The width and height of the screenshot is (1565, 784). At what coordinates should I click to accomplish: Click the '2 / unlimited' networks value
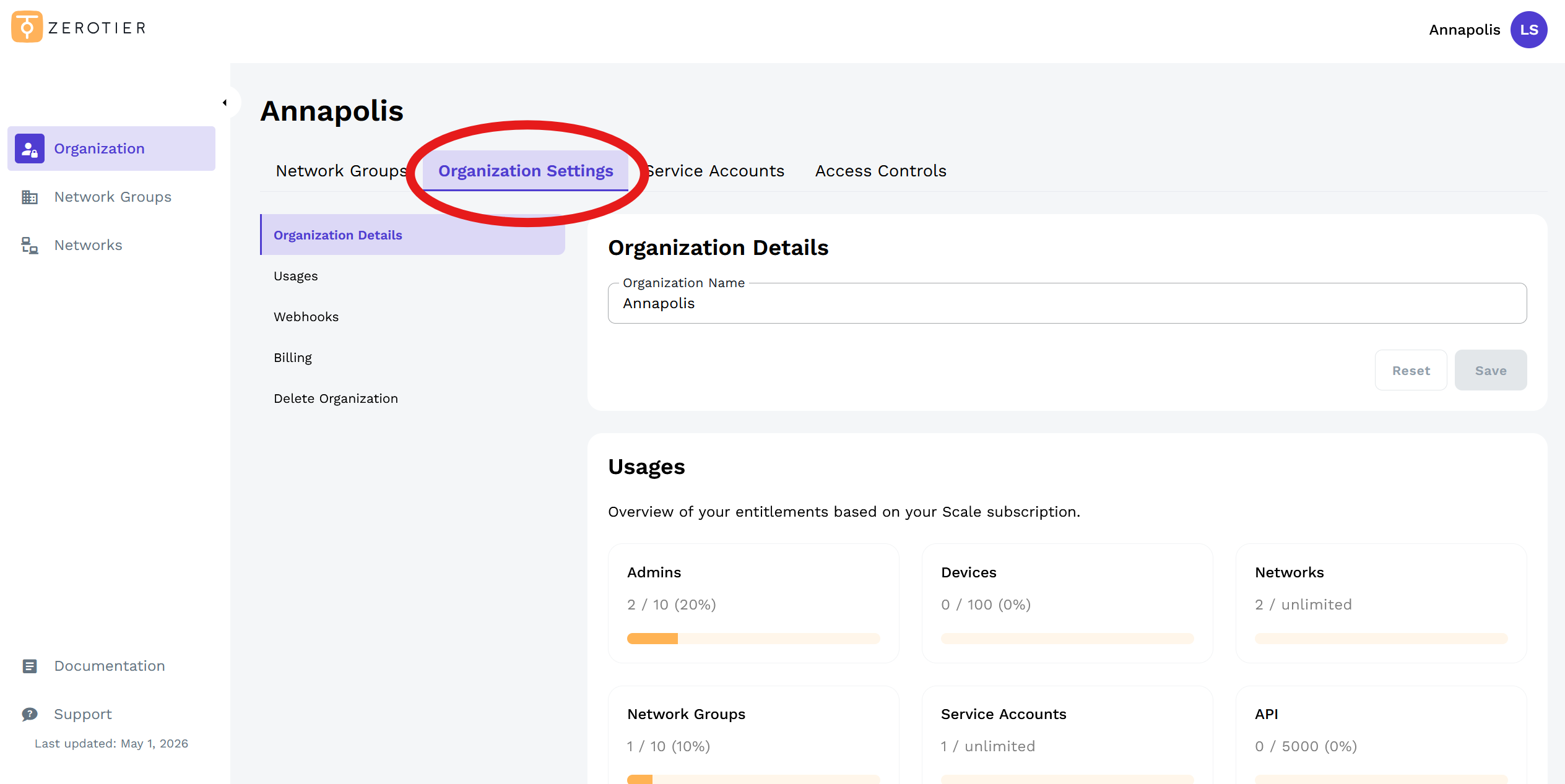pyautogui.click(x=1303, y=605)
